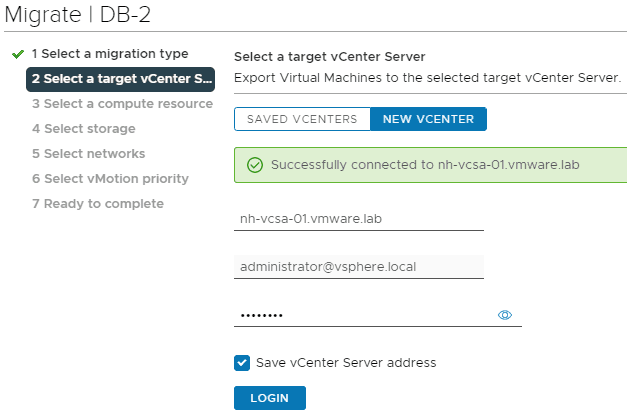
Task: Click the administrator username input field
Action: point(358,267)
